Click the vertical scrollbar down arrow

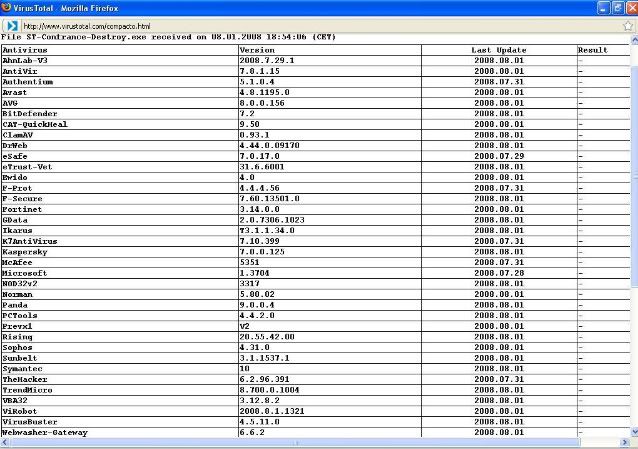[634, 432]
